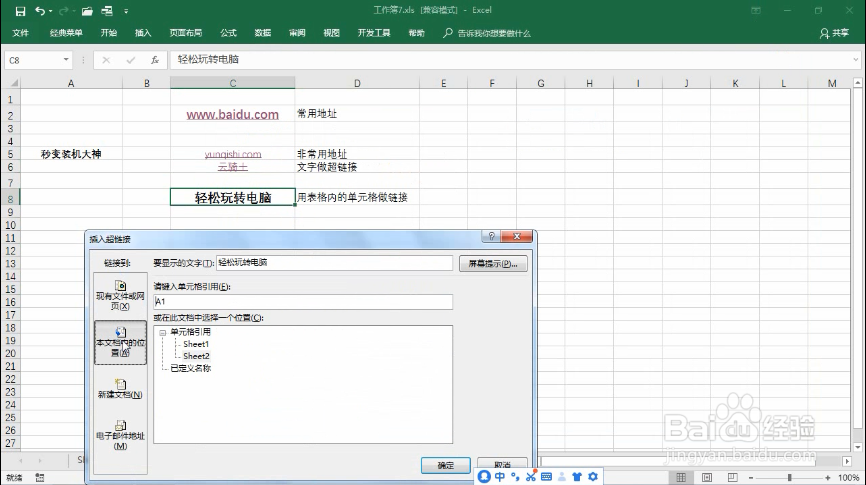Toggle the 中 Chinese input mode icon
The width and height of the screenshot is (866, 485).
coord(500,477)
